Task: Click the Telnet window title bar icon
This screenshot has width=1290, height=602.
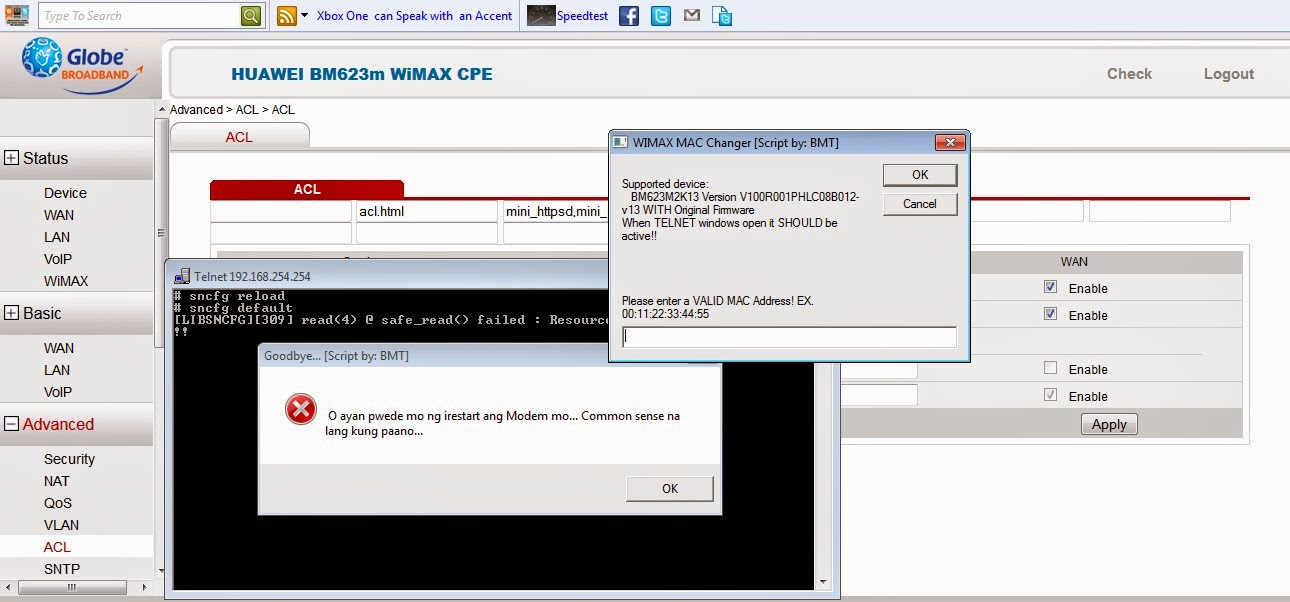Action: point(181,276)
